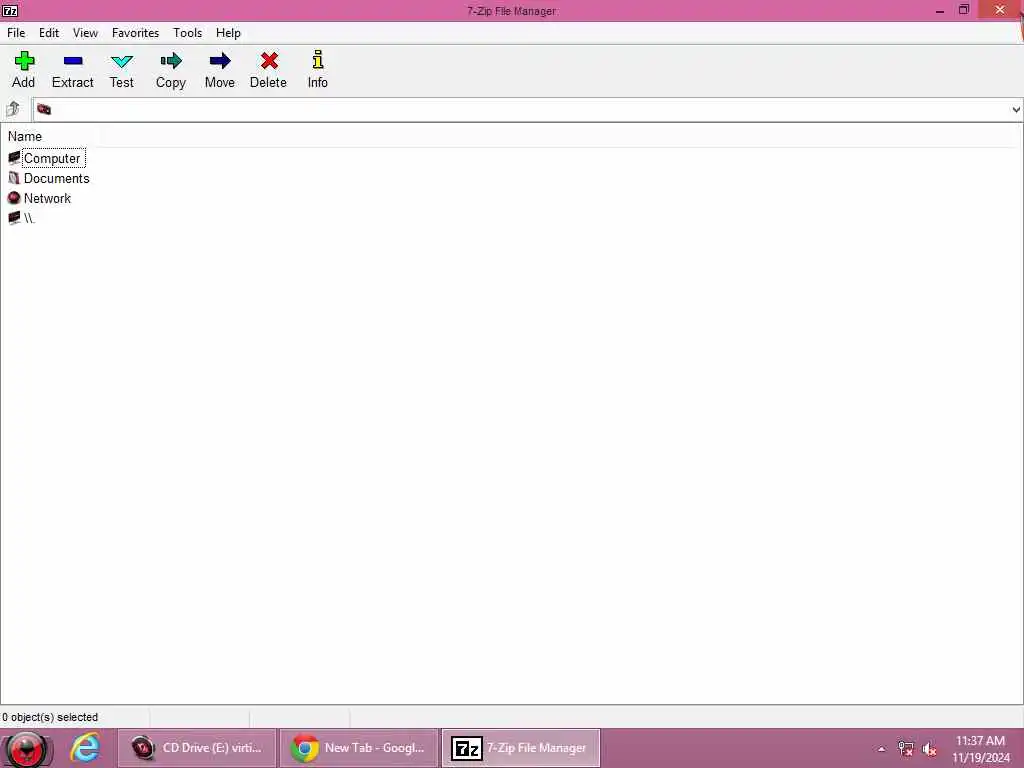The width and height of the screenshot is (1024, 768).
Task: Go up one folder level
Action: click(x=13, y=108)
